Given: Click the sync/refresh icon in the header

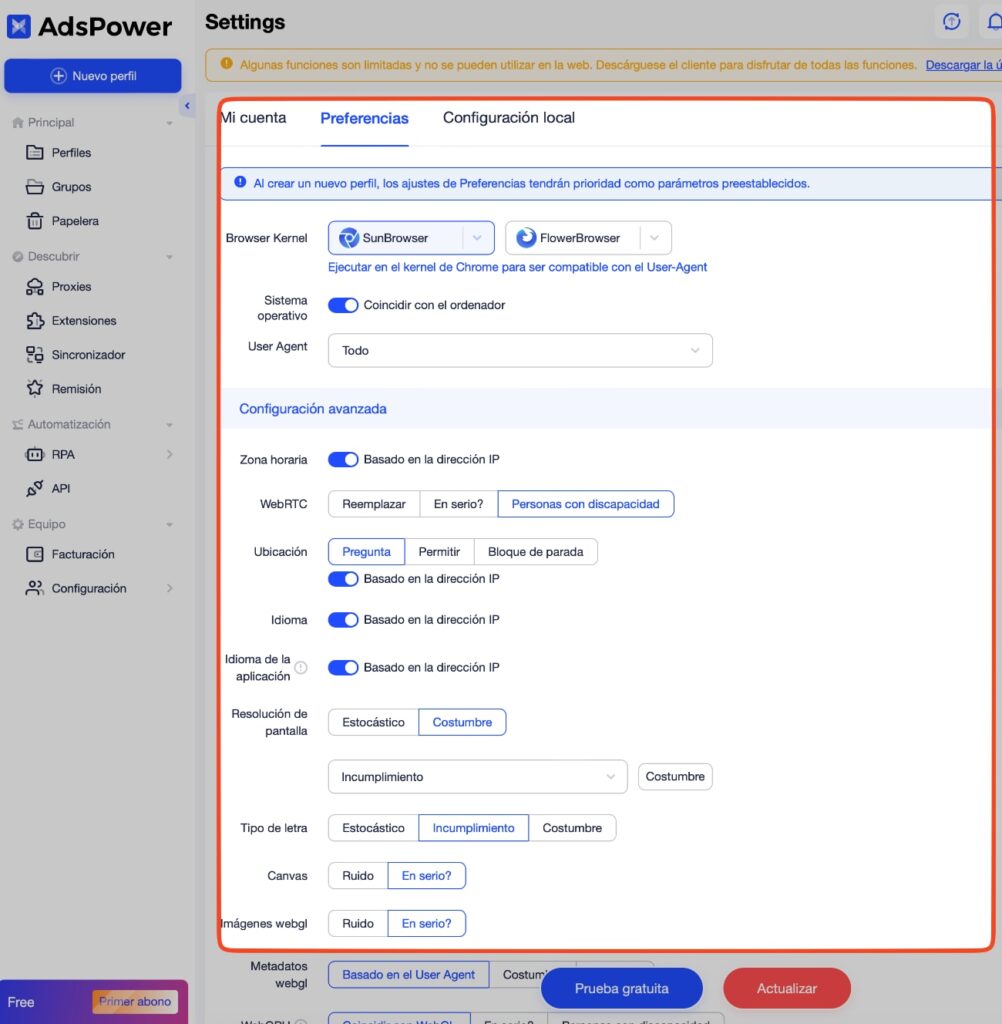Looking at the screenshot, I should tap(951, 21).
